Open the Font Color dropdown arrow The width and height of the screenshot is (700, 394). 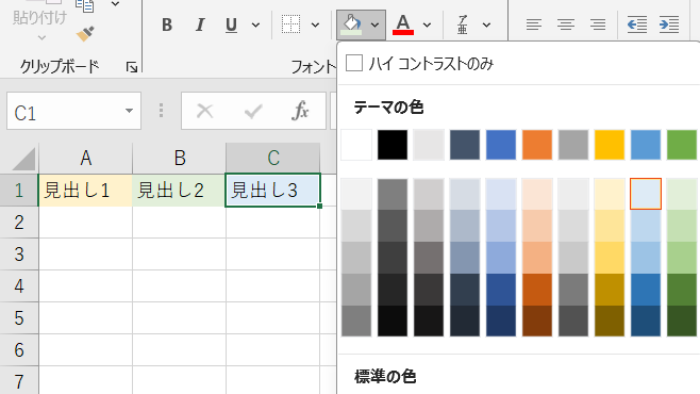click(x=427, y=25)
